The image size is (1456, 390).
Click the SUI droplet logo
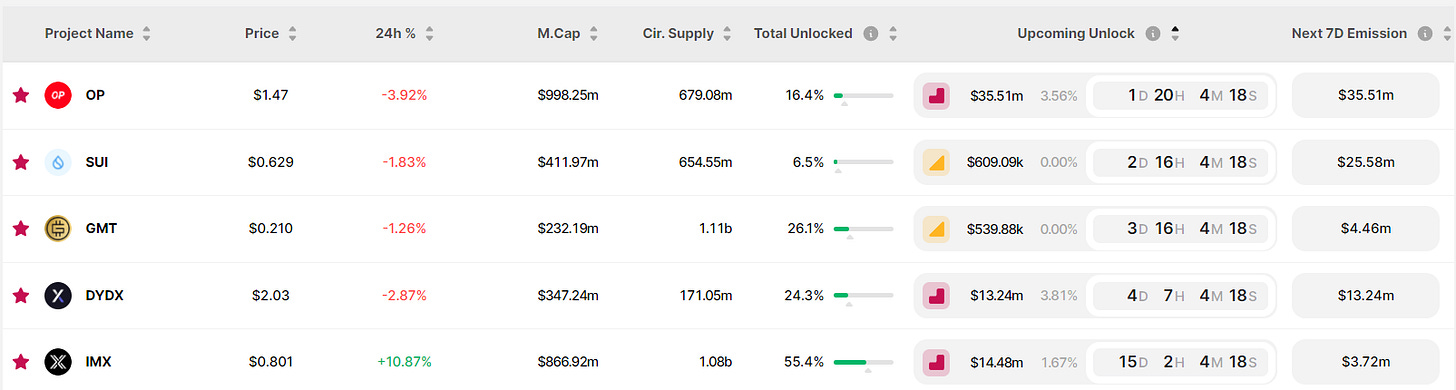click(x=58, y=162)
